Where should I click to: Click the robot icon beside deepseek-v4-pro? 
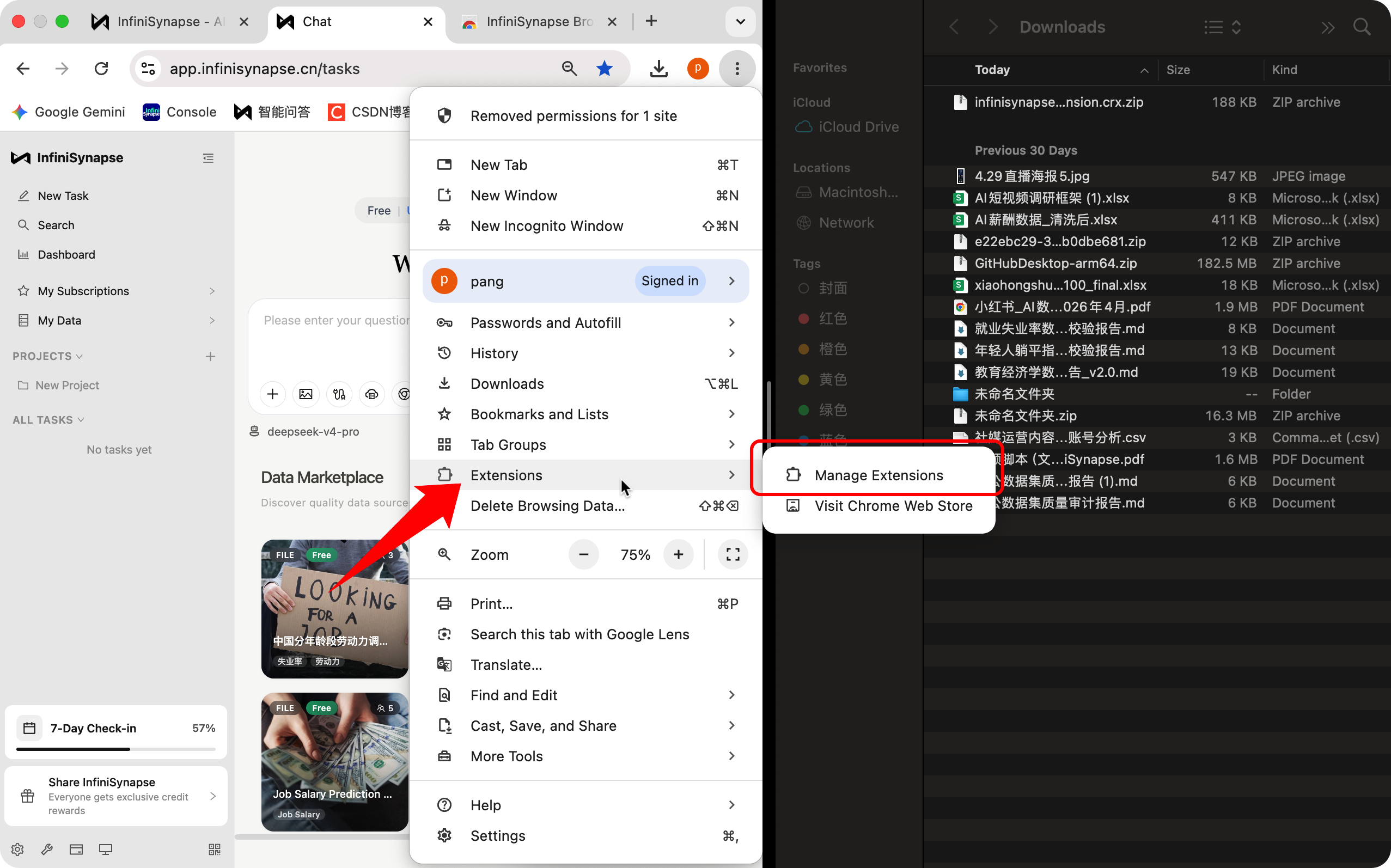click(254, 432)
